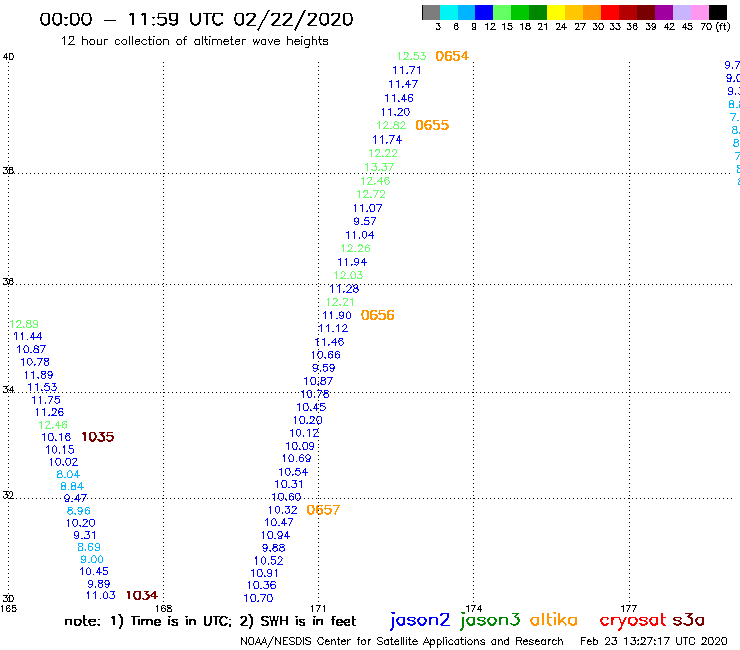Click the jason2 satellite legend label
This screenshot has width=740, height=650.
click(420, 620)
